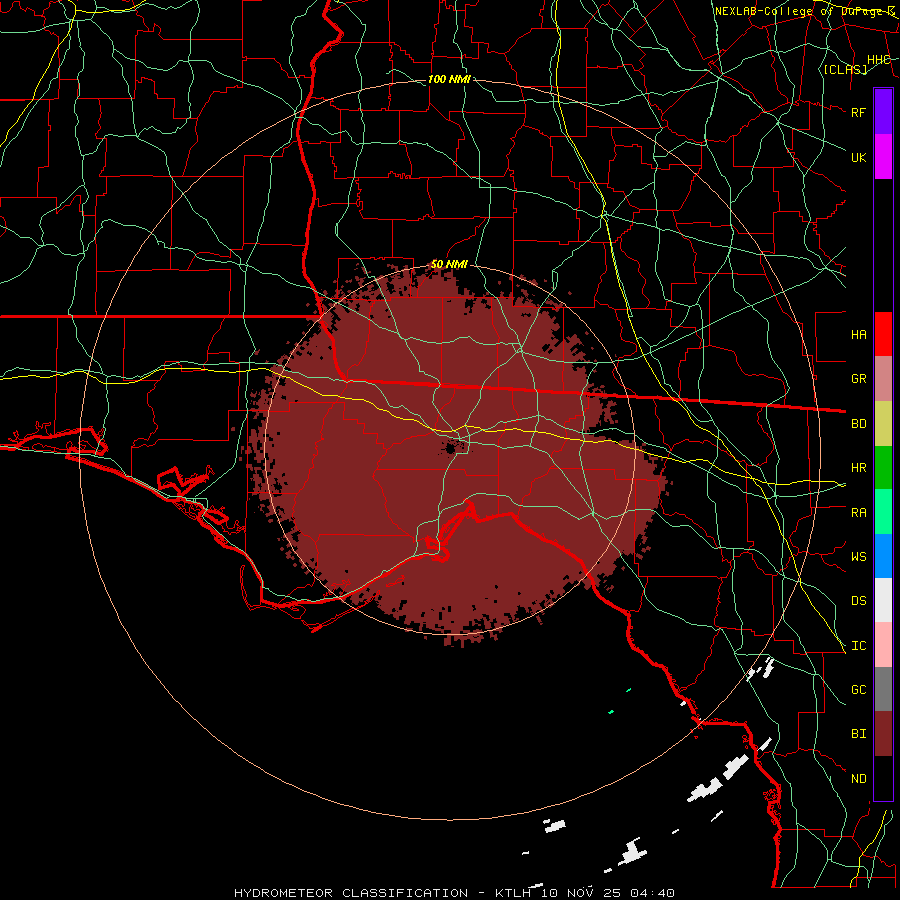Click the green HR legend swatch
Image resolution: width=900 pixels, height=900 pixels.
pos(883,467)
